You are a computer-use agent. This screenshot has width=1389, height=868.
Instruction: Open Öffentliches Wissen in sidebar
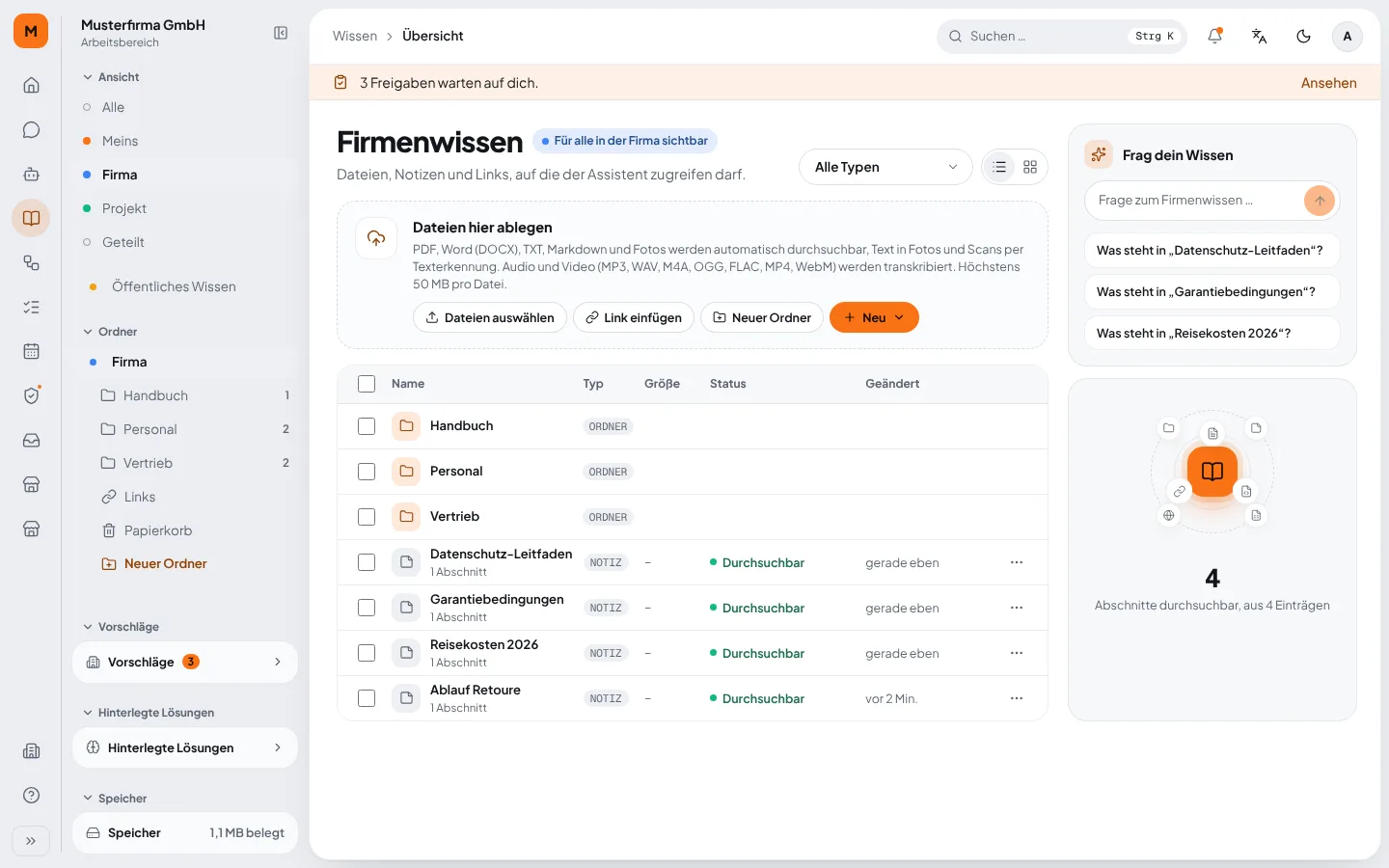[185, 286]
